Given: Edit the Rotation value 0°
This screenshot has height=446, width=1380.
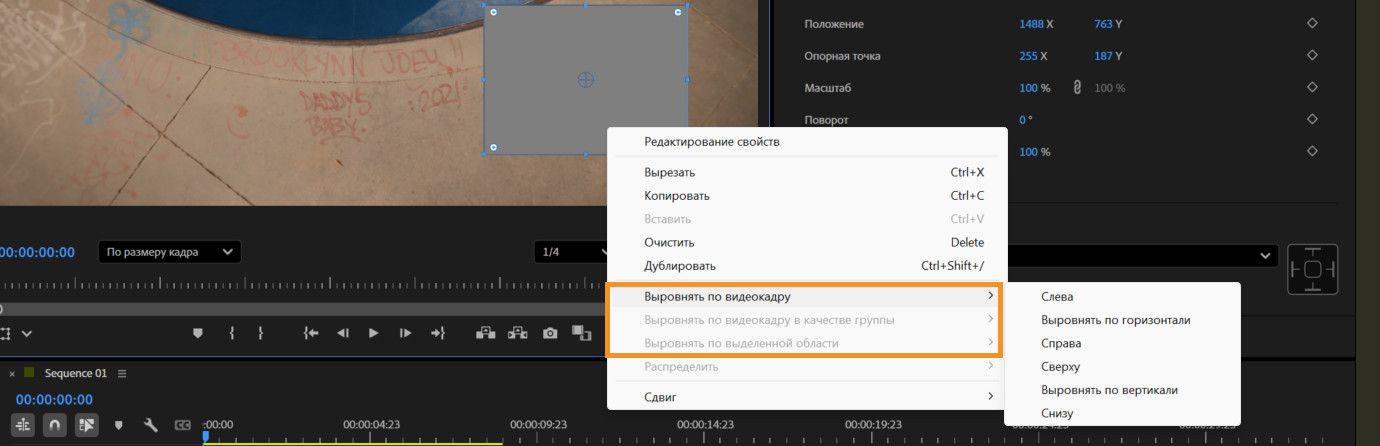Looking at the screenshot, I should click(1025, 120).
